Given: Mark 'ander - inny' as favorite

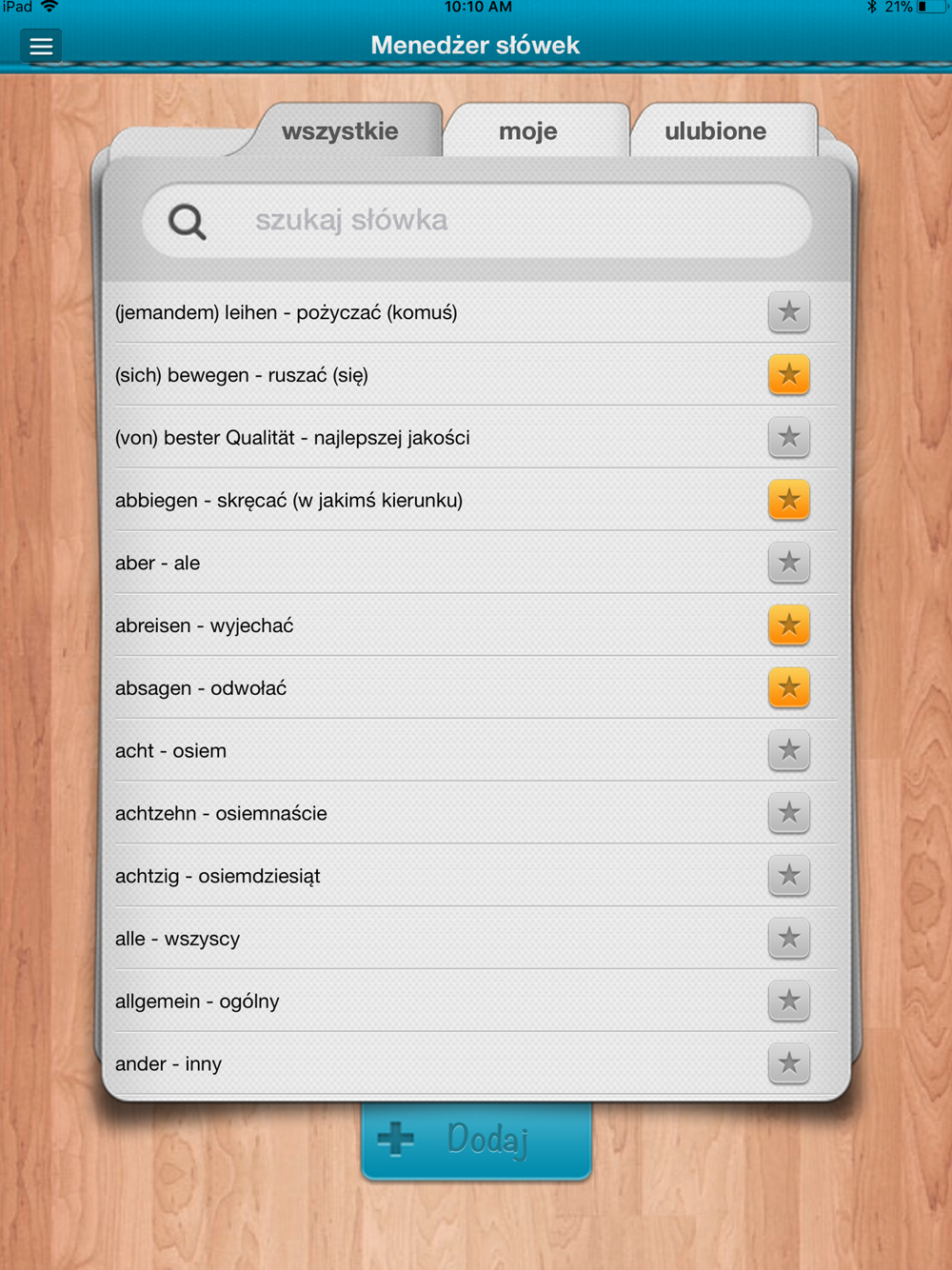Looking at the screenshot, I should tap(789, 1063).
